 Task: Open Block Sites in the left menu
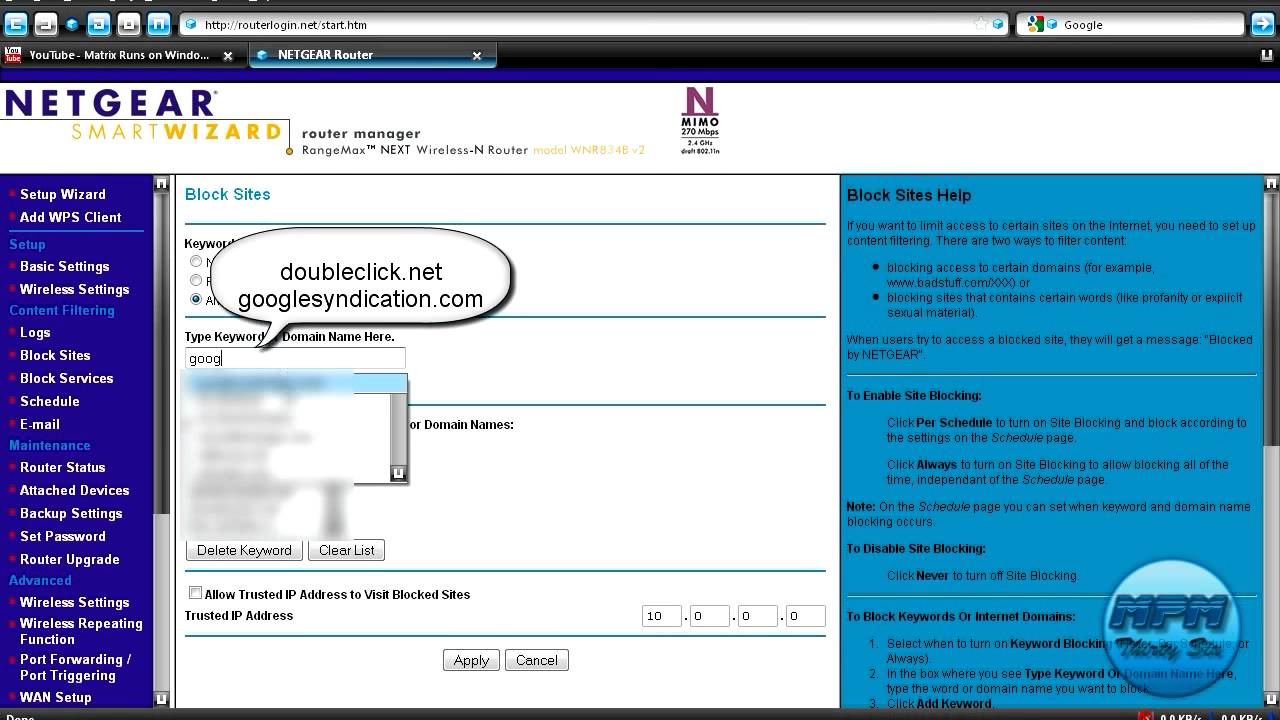(x=55, y=355)
